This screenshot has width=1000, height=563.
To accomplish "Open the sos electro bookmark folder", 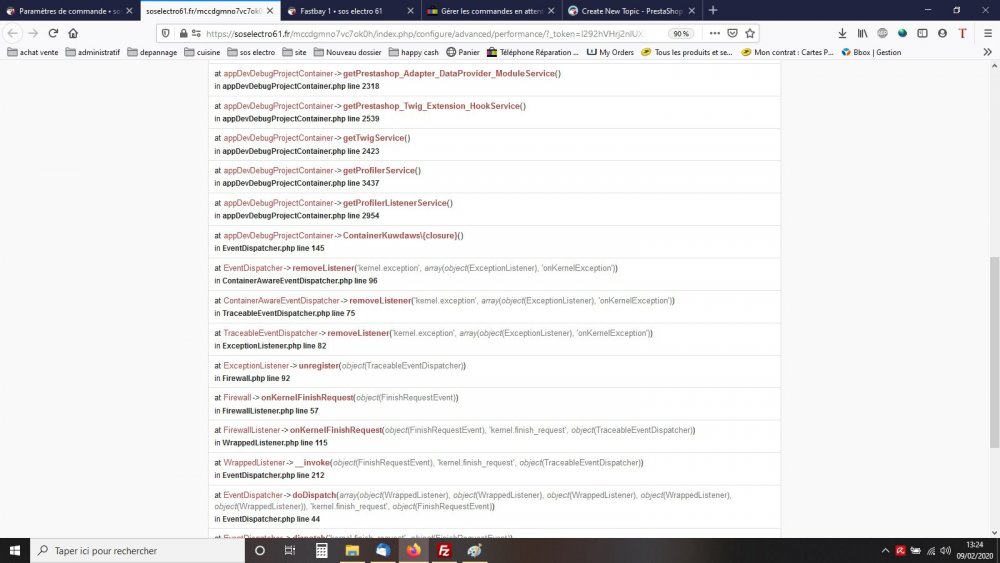I will pos(251,52).
